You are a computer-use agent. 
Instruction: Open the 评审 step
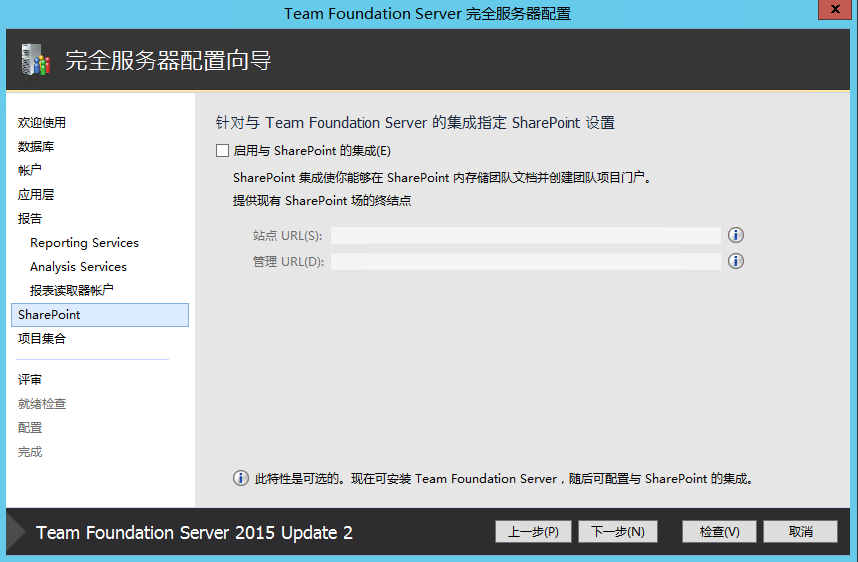click(30, 380)
